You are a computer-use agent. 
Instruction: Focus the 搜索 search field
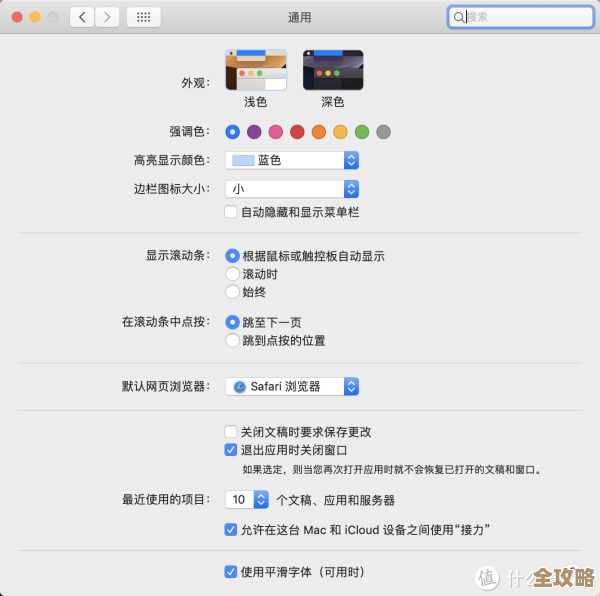point(520,17)
